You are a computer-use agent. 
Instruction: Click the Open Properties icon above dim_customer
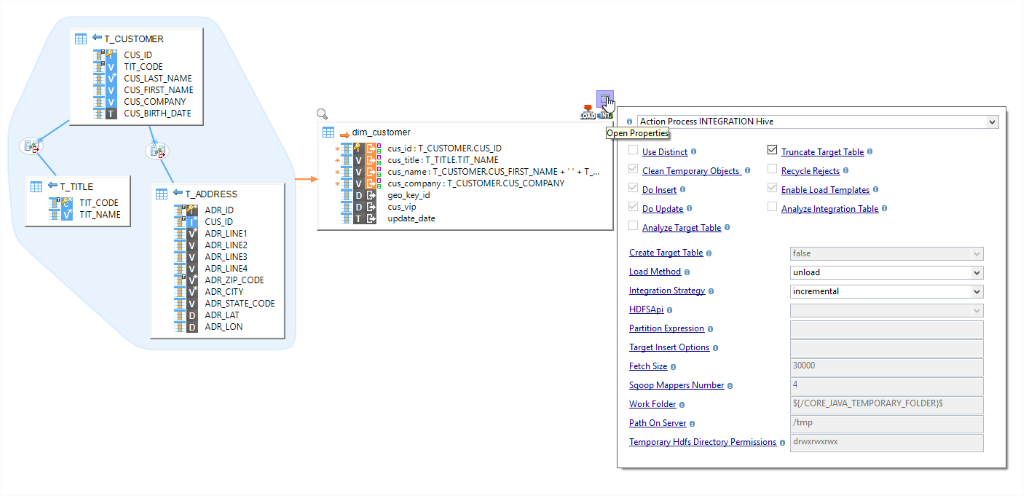coord(605,99)
